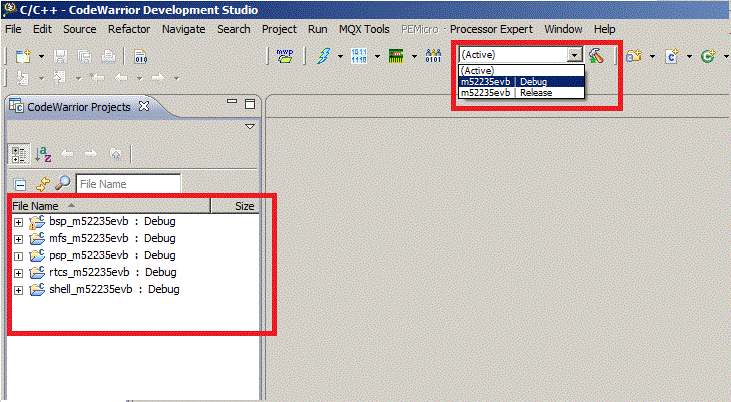Image resolution: width=731 pixels, height=402 pixels.
Task: Click the blue lightning bolt icon
Action: [x=323, y=56]
